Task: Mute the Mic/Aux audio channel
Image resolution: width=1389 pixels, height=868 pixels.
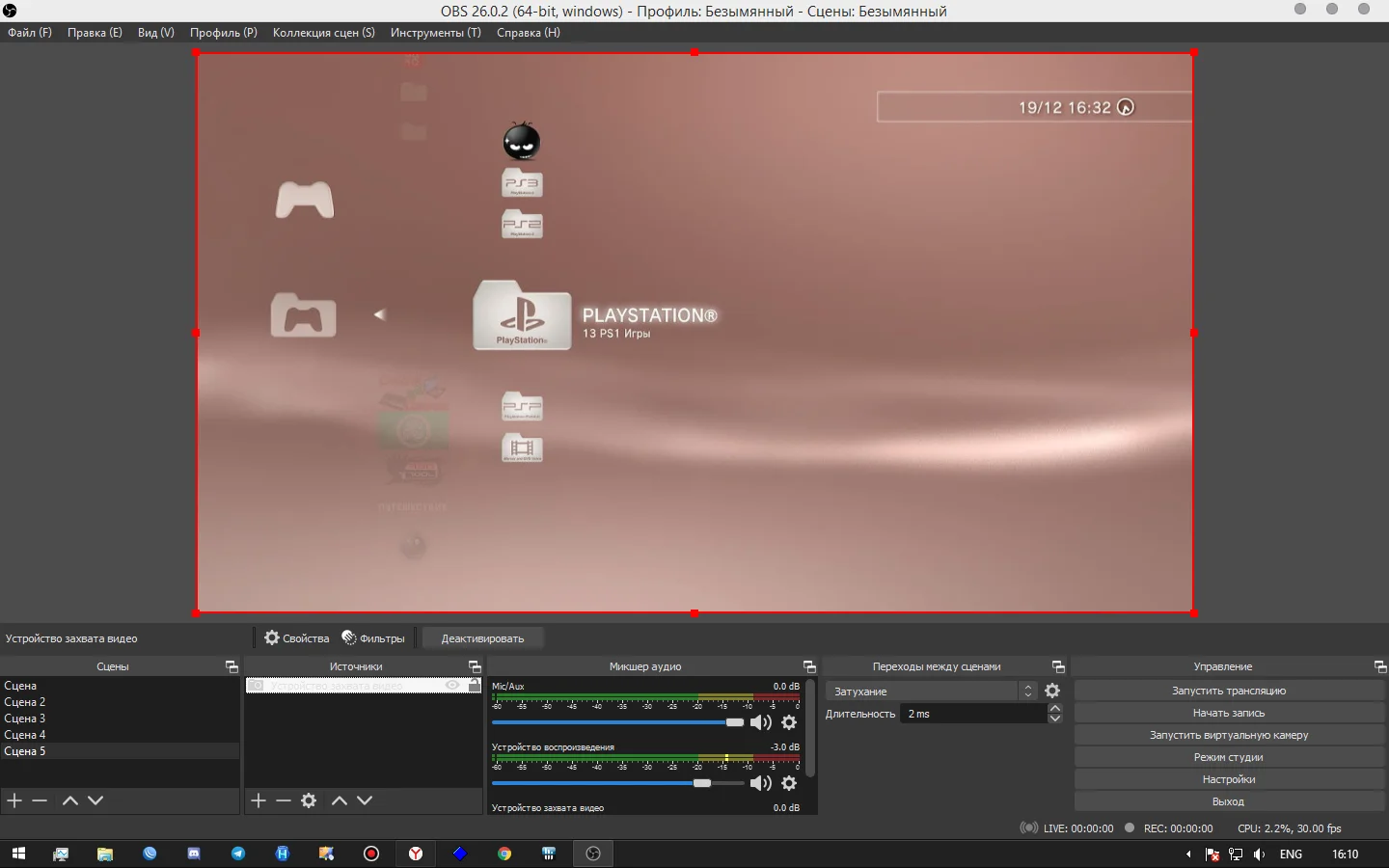Action: [x=761, y=722]
